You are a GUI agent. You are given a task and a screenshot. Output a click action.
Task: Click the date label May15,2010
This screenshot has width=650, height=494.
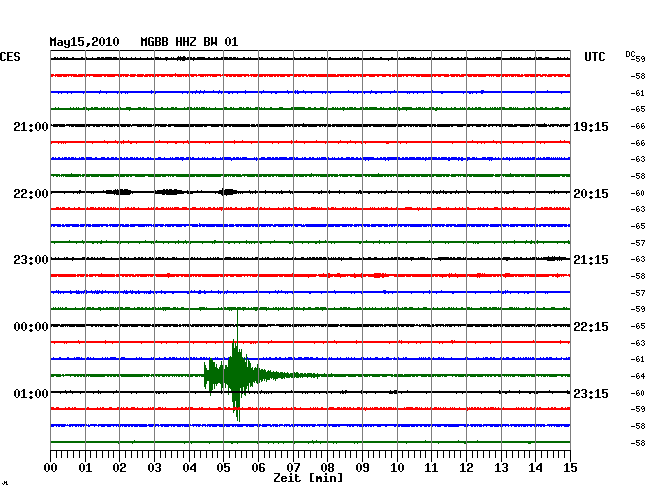pyautogui.click(x=84, y=42)
